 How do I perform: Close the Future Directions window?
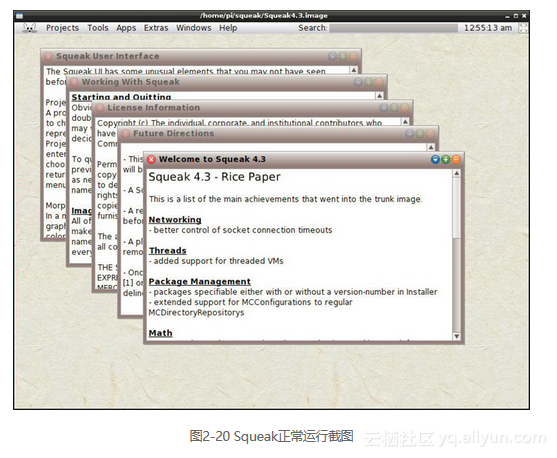(125, 134)
